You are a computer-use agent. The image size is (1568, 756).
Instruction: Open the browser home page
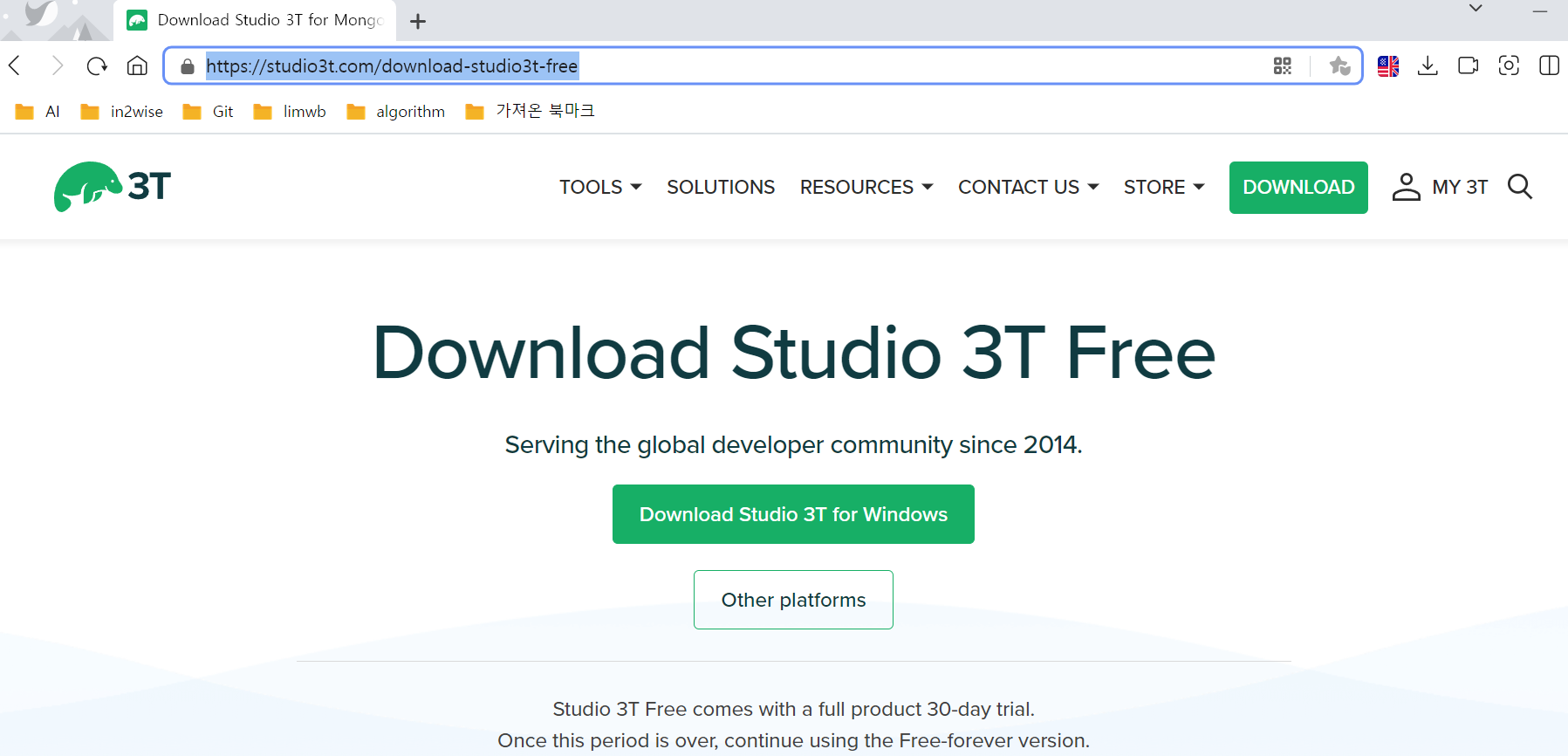(137, 65)
